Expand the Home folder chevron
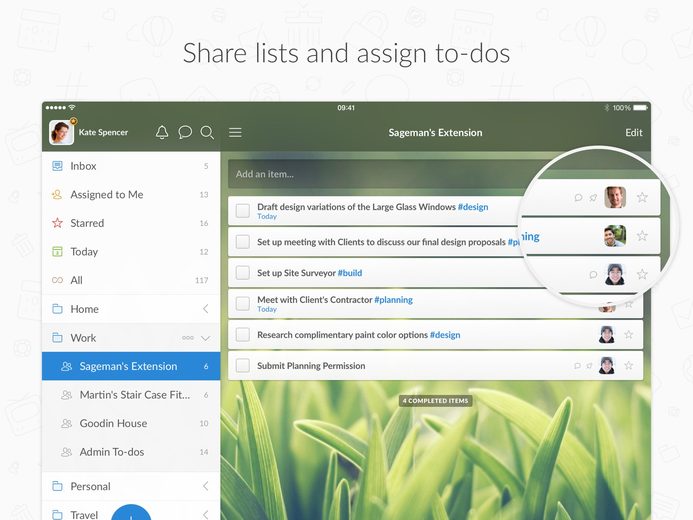Screen dimensions: 693x520 tap(206, 309)
